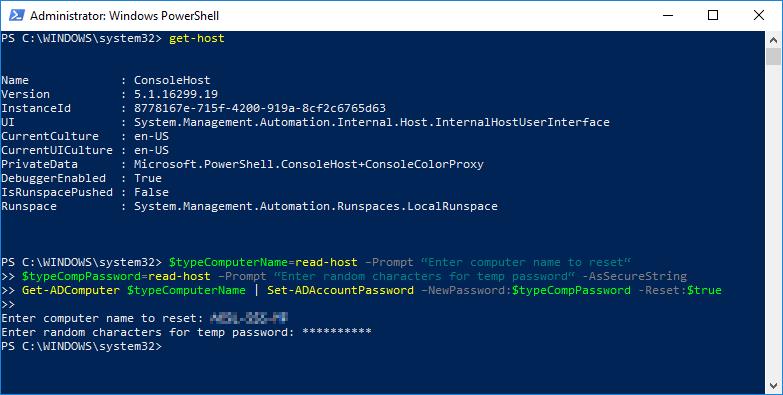Screen dimensions: 783x395
Task: Click the scrollbar down arrow
Action: click(x=774, y=385)
